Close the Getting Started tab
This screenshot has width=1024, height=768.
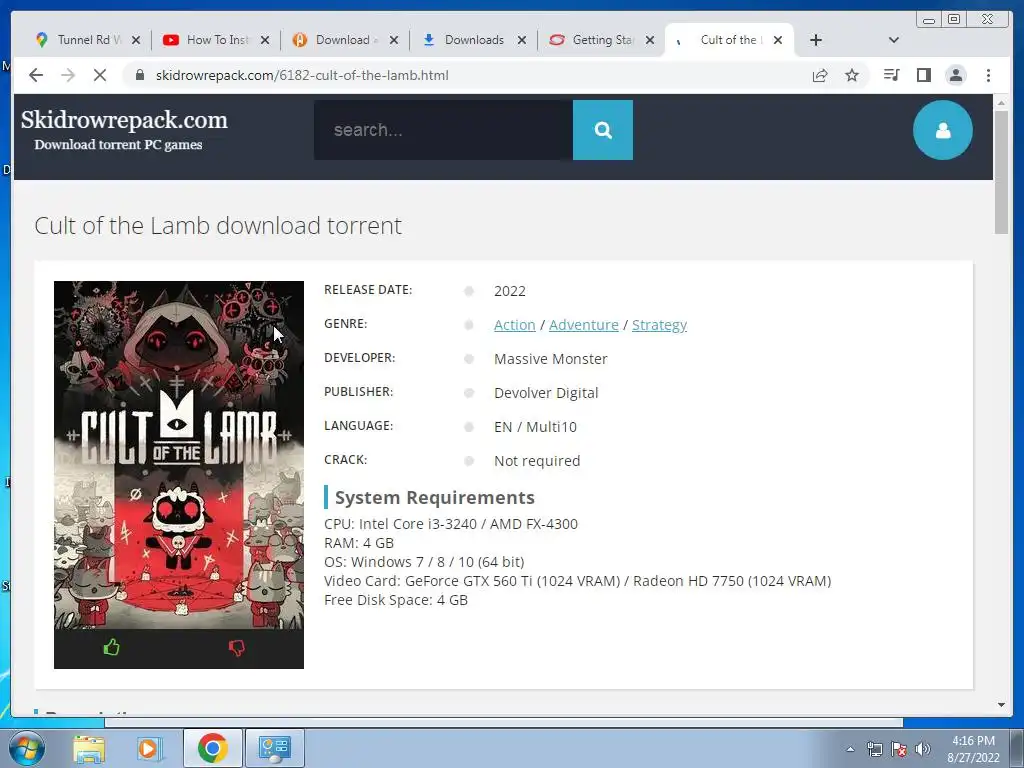point(650,40)
